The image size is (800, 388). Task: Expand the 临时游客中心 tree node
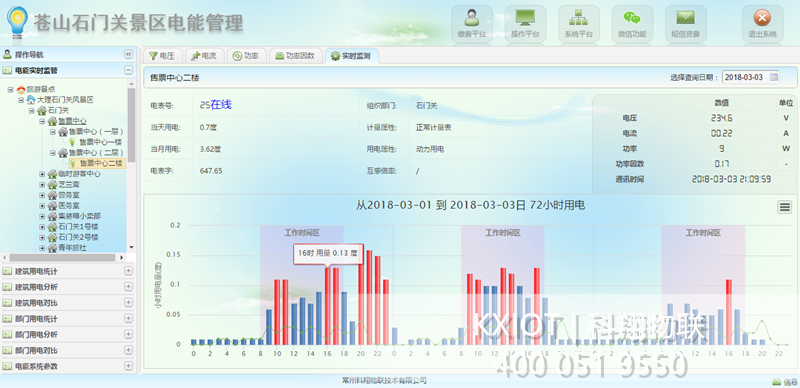pyautogui.click(x=42, y=174)
